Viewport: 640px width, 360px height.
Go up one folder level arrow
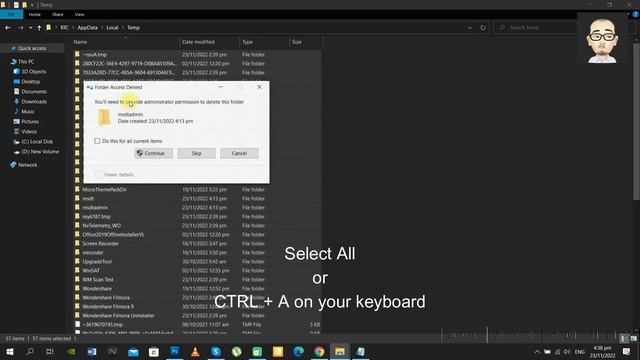pyautogui.click(x=39, y=27)
